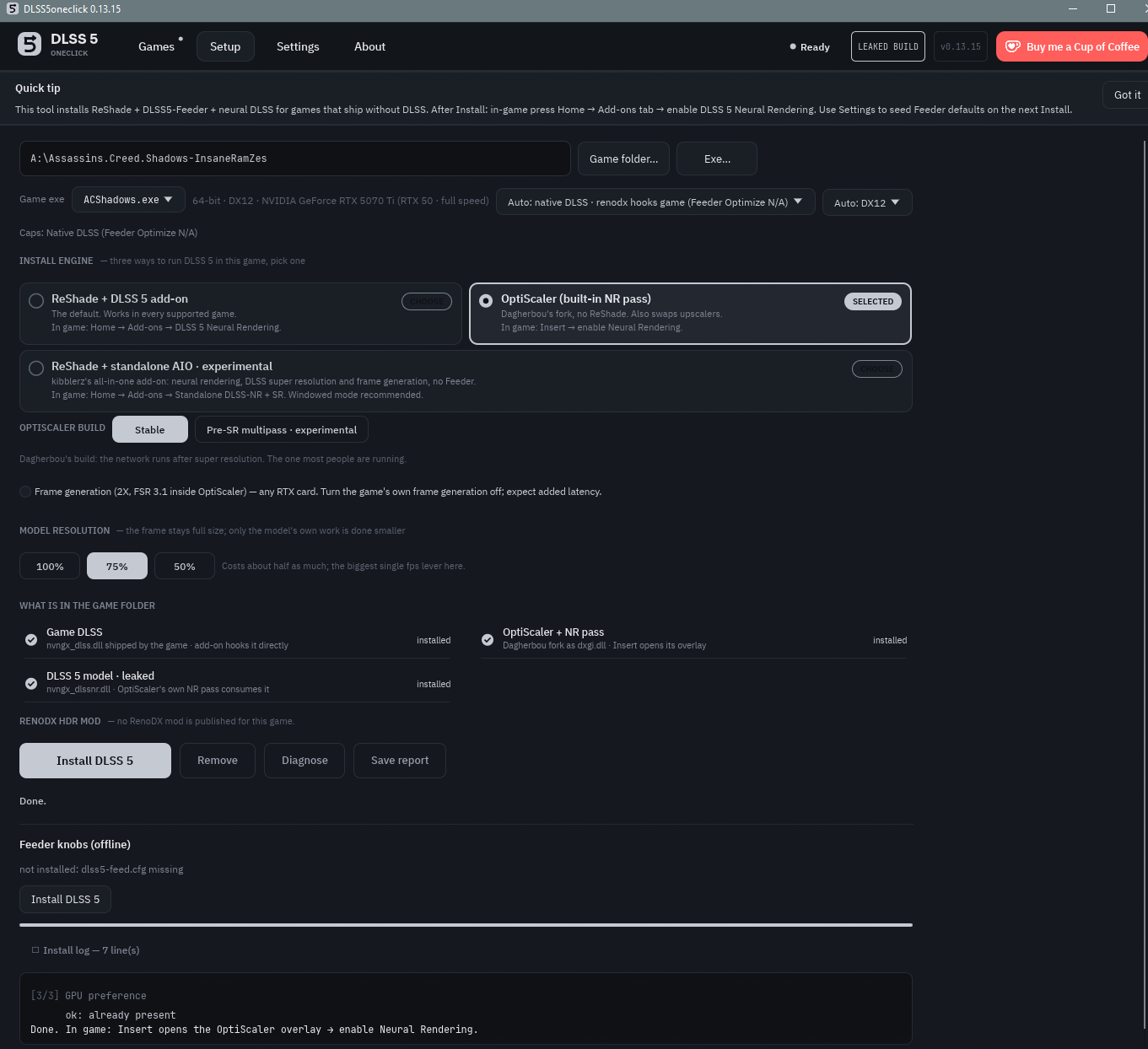Enable the Frame generation 2X checkbox
The width and height of the screenshot is (1148, 1049).
click(25, 492)
